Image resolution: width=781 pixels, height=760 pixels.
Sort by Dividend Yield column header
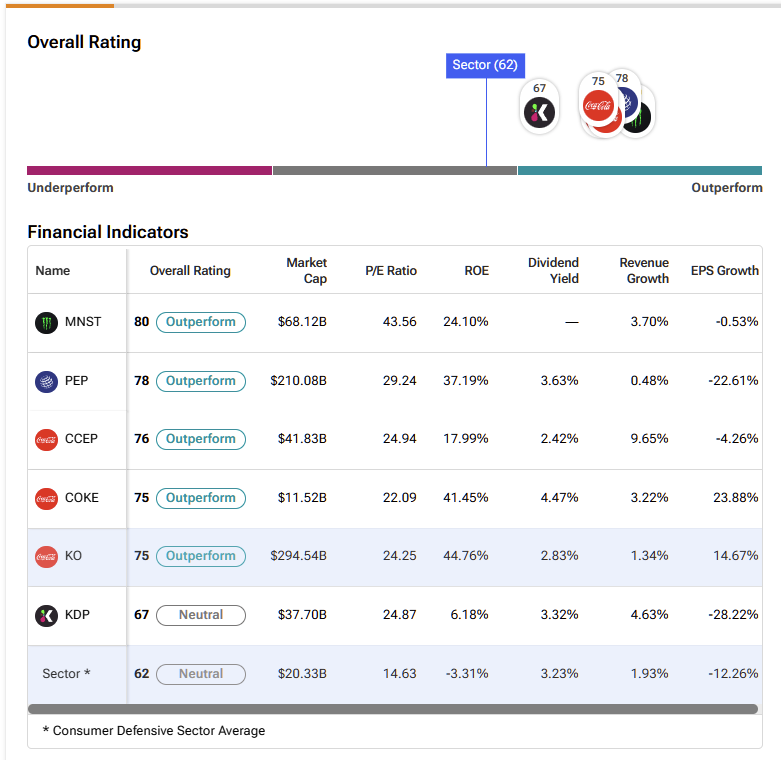[x=553, y=270]
